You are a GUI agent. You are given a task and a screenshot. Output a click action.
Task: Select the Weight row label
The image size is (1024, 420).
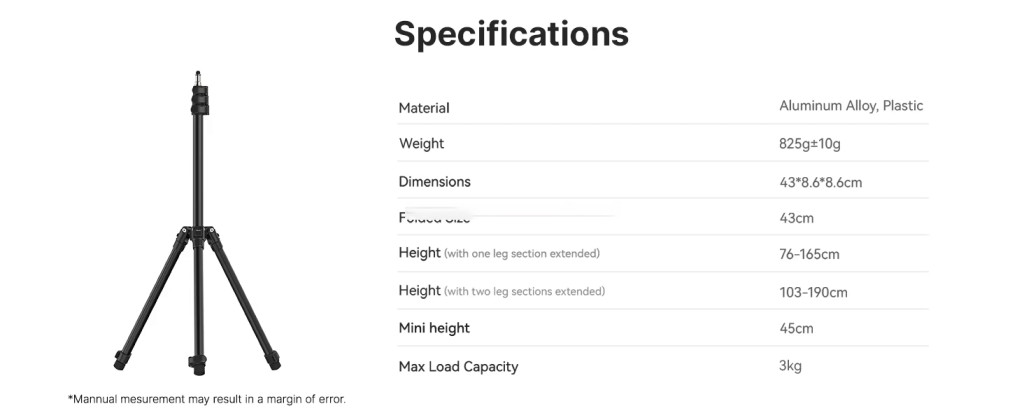coord(421,144)
